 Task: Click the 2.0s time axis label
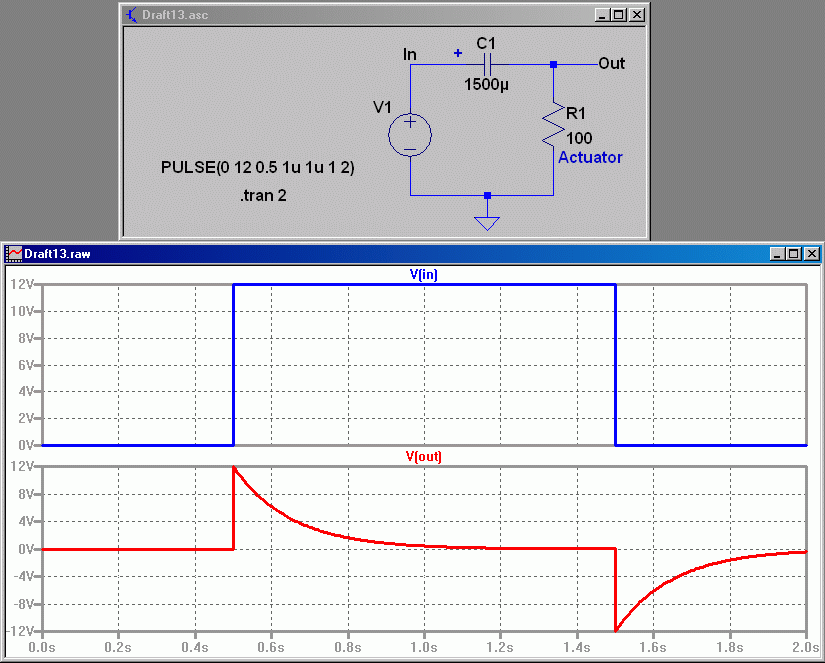coord(806,647)
